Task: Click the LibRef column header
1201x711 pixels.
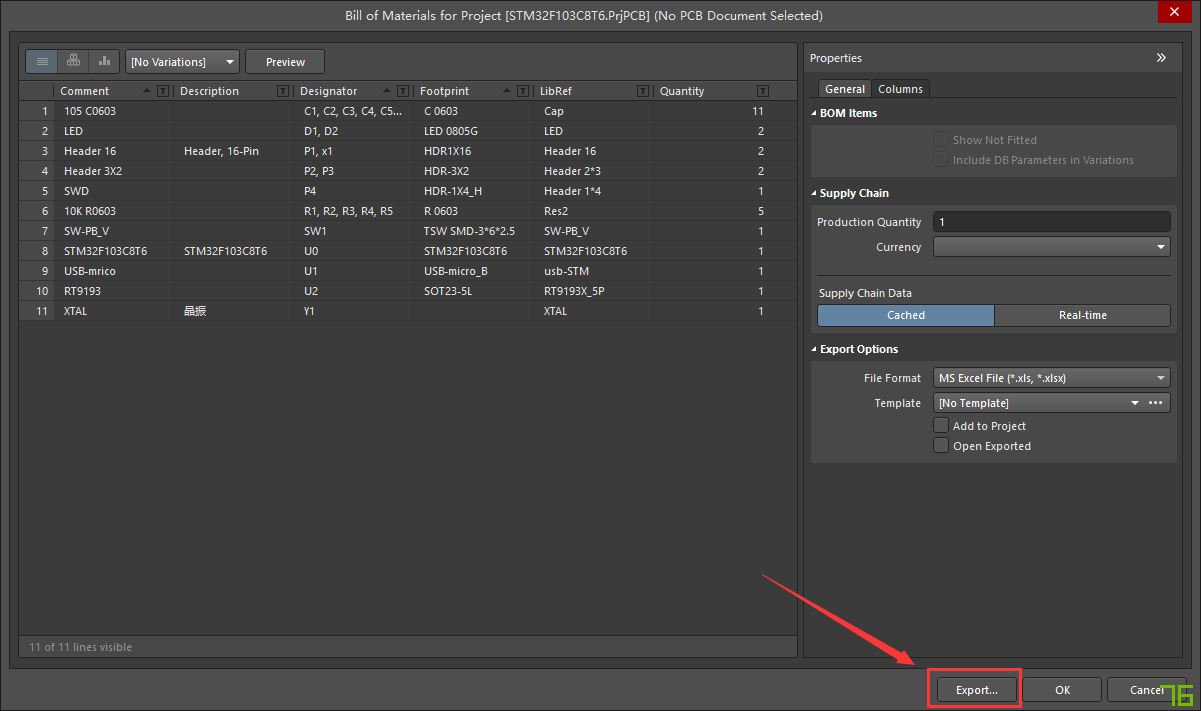Action: pos(556,91)
